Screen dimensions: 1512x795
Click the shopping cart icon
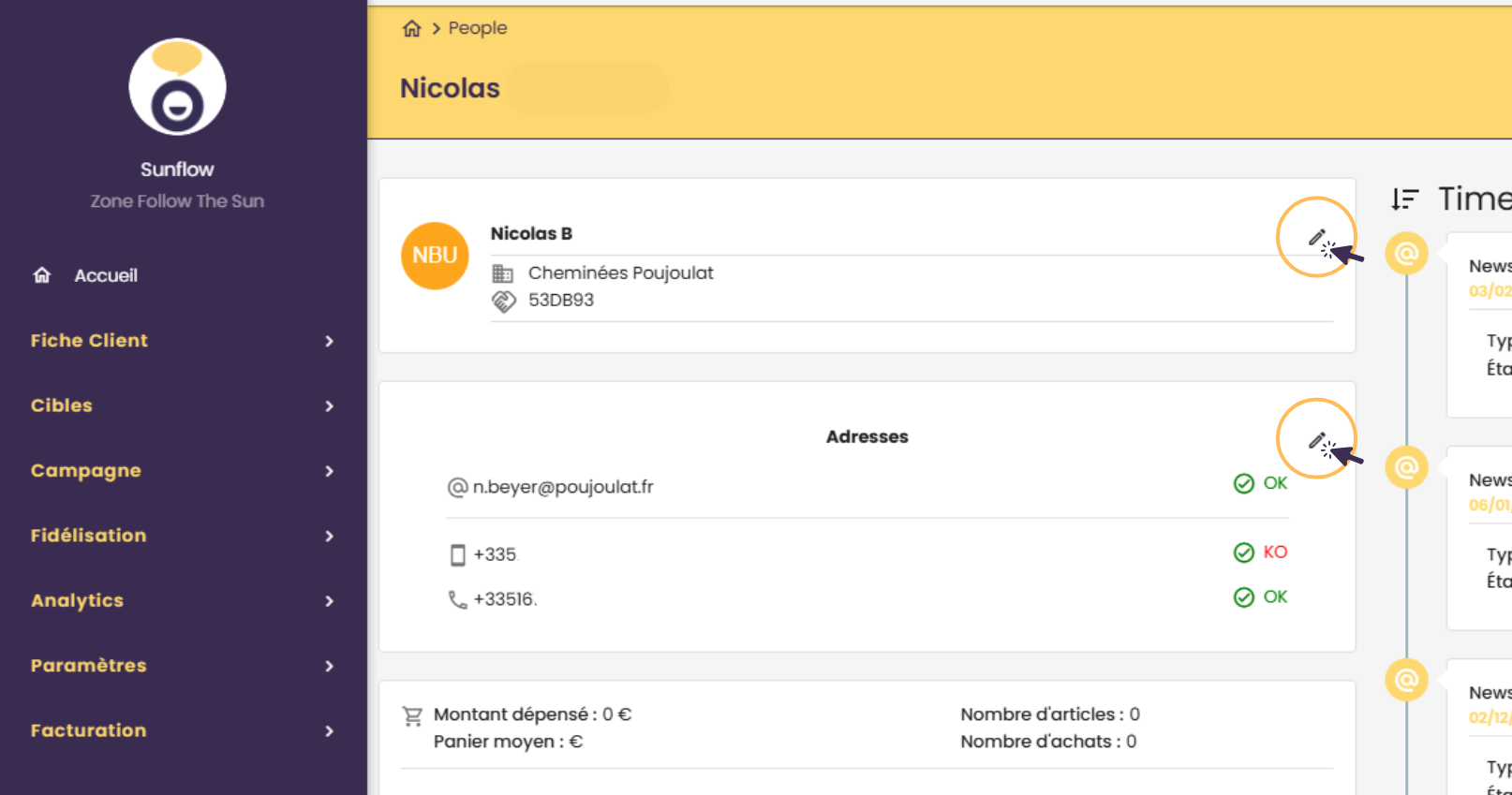tap(412, 716)
